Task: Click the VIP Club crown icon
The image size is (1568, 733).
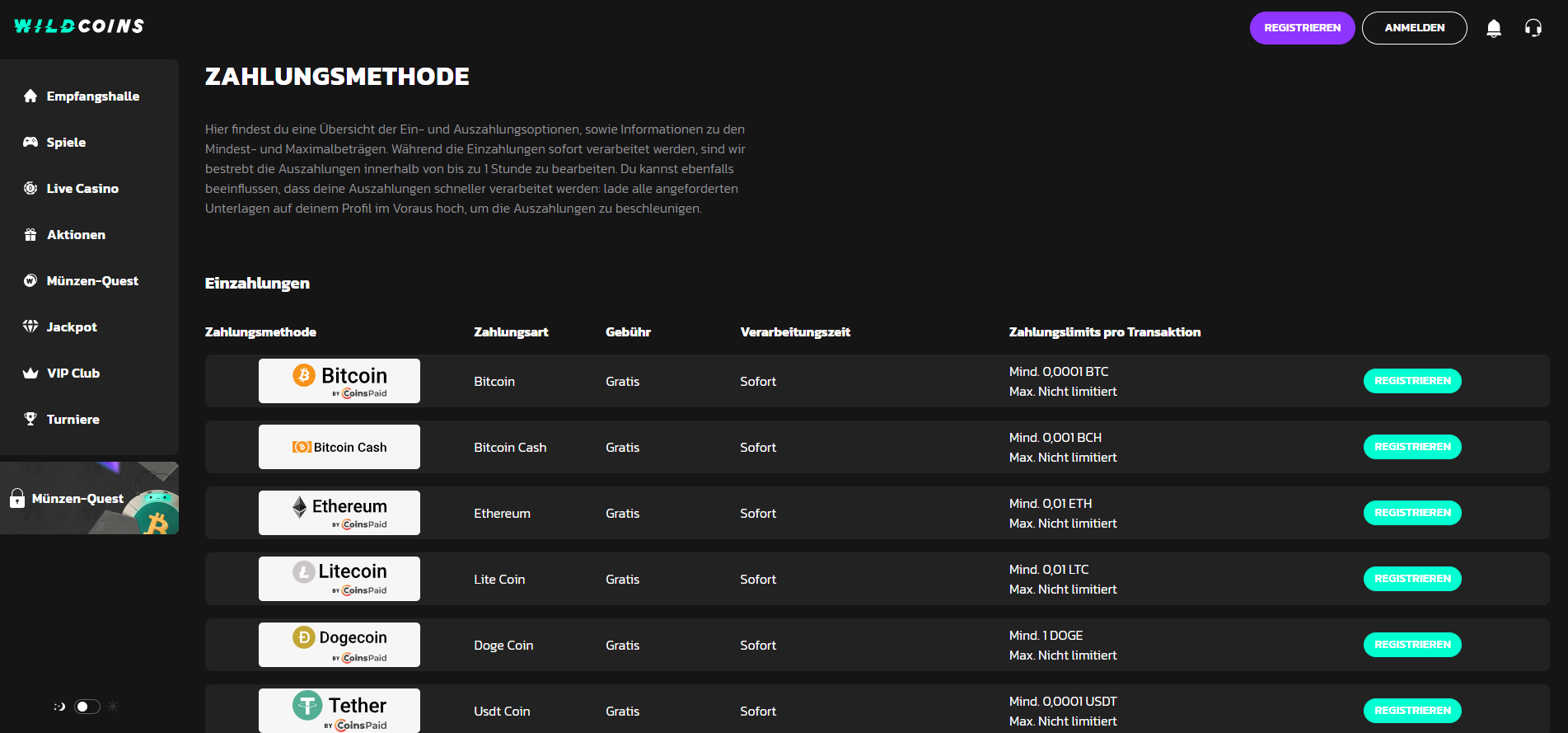Action: coord(30,373)
